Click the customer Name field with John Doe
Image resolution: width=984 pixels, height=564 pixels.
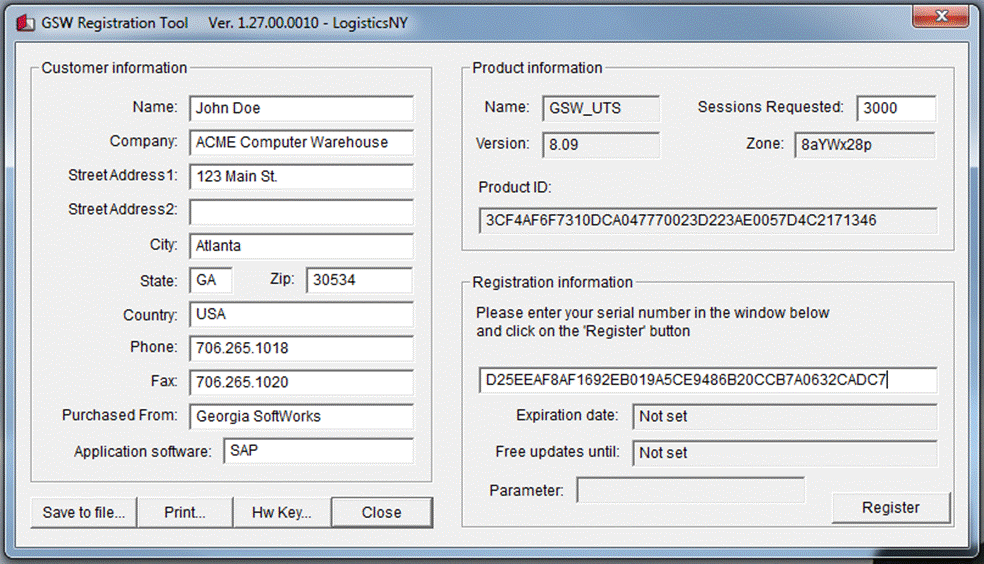(301, 108)
